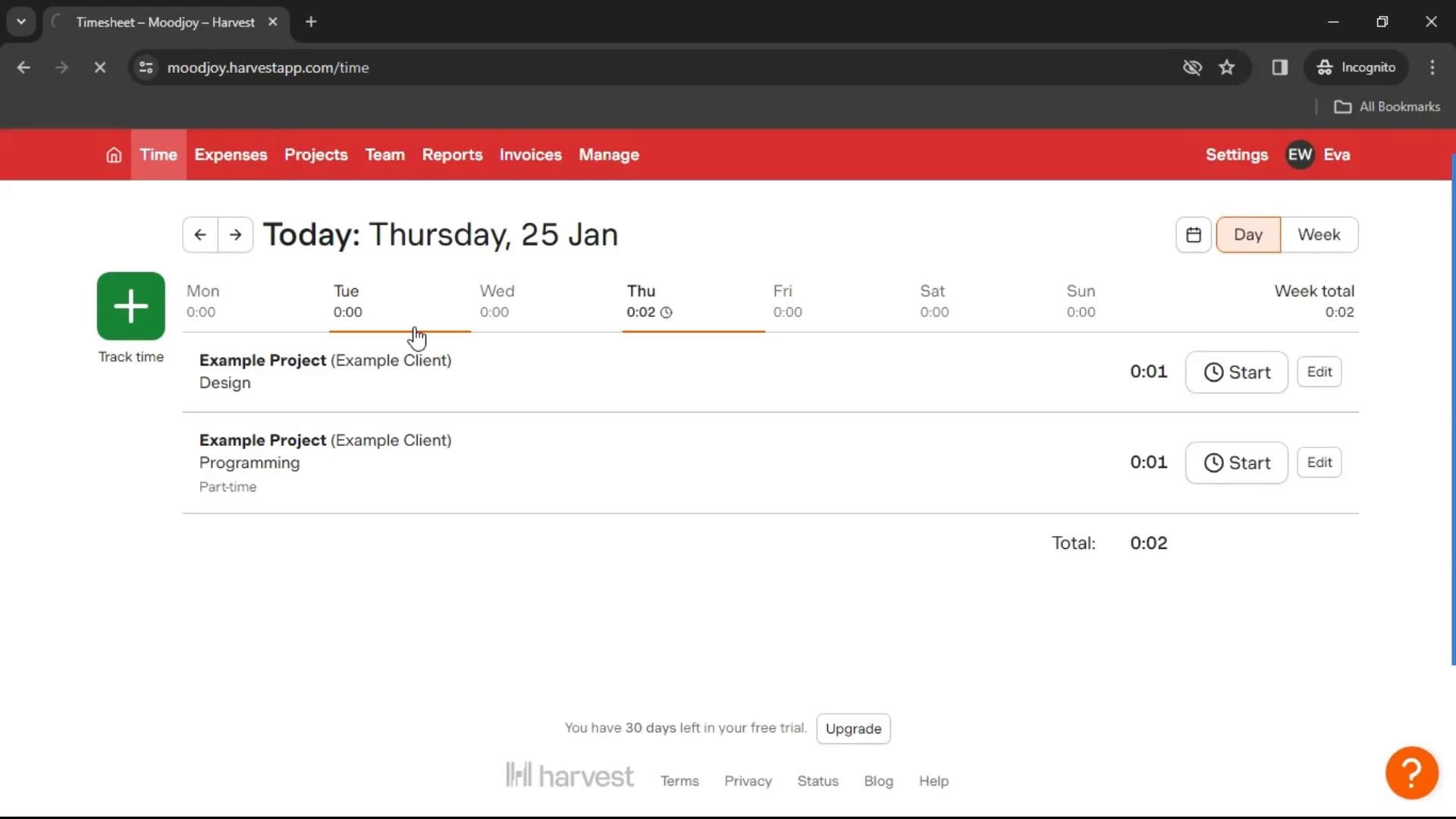Bookmark this page with star icon
1456x819 pixels.
click(1226, 67)
